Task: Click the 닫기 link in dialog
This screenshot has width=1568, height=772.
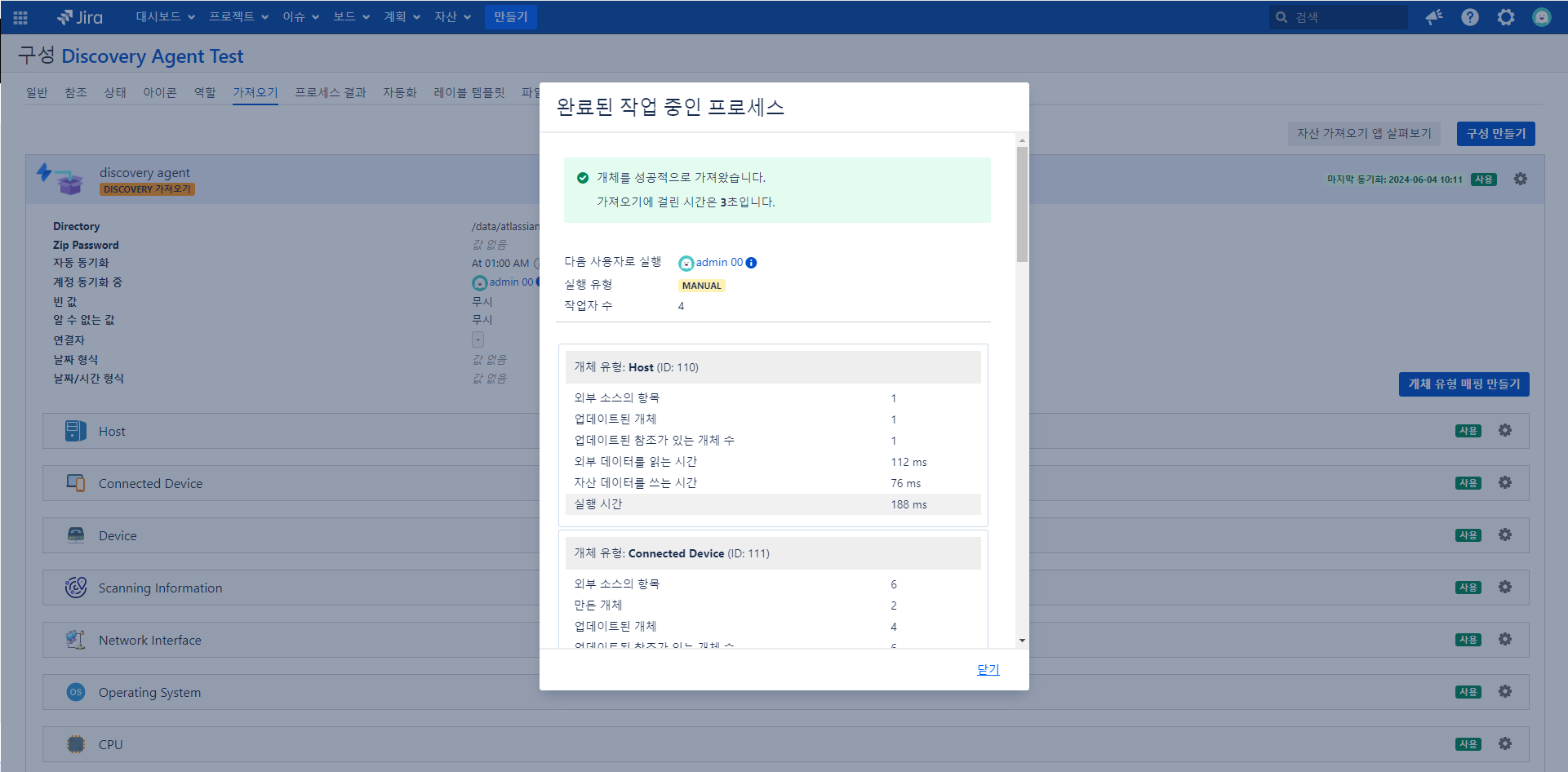Action: coord(988,669)
